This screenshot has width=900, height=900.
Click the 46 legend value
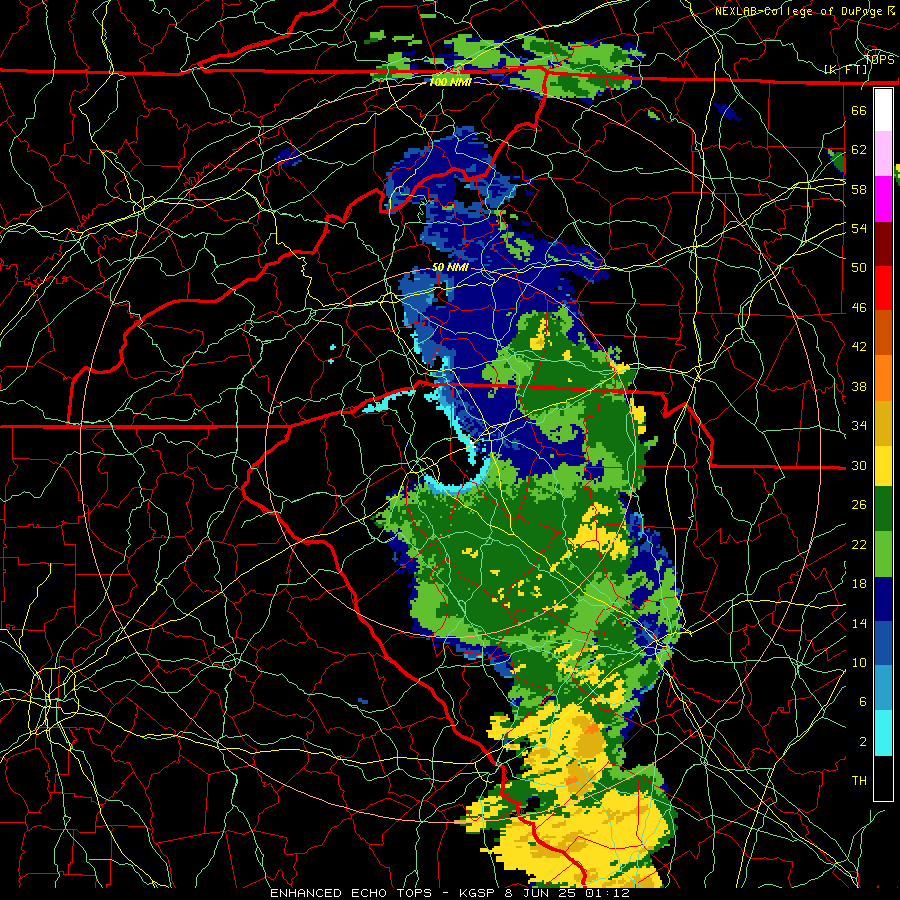tap(859, 308)
